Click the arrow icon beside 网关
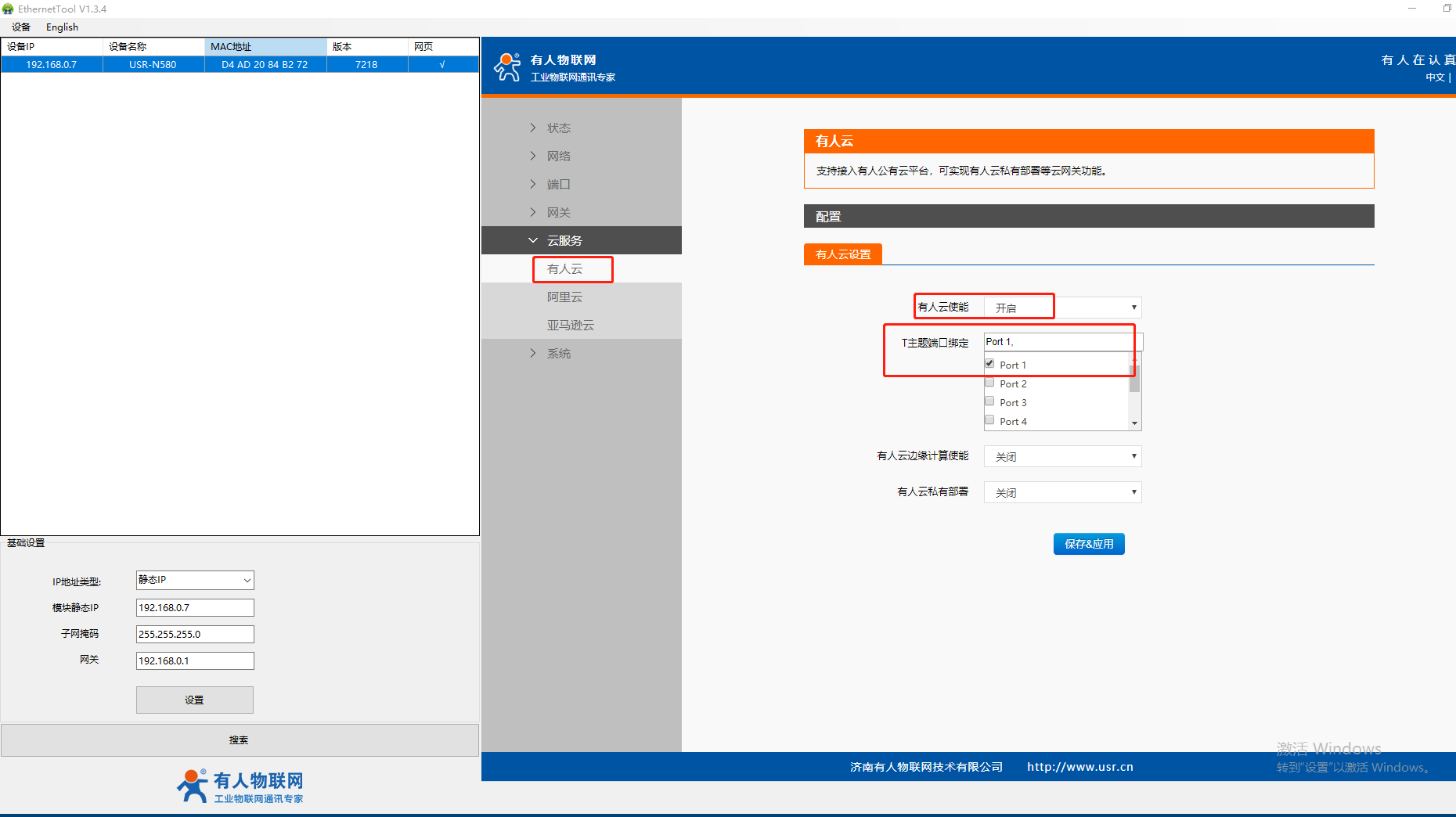1456x817 pixels. [x=533, y=212]
